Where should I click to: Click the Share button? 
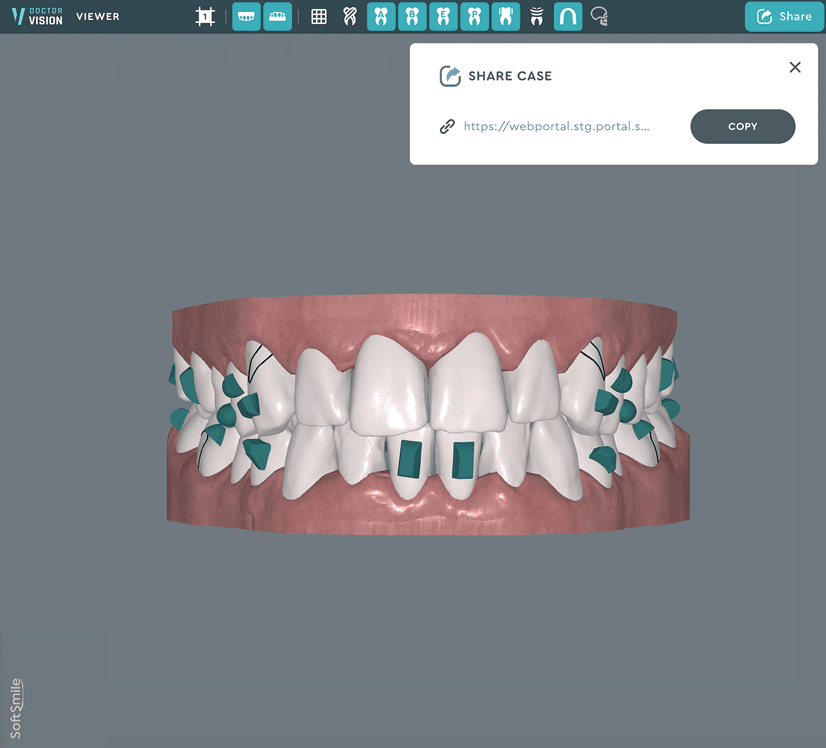point(784,16)
